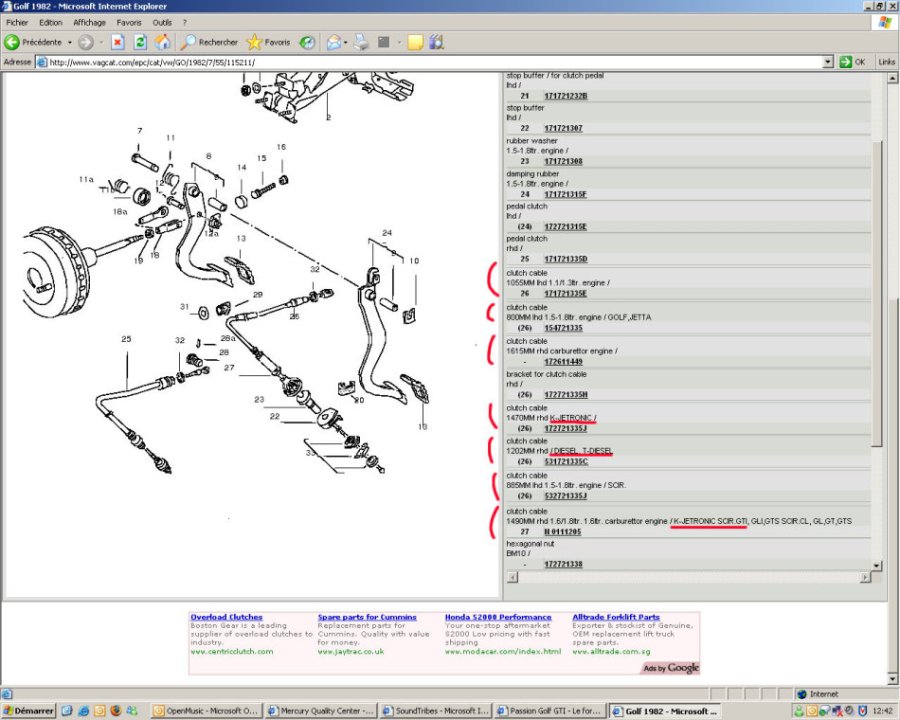Open the Alltrade Forklift Parts ad link
The image size is (900, 720).
tap(616, 617)
